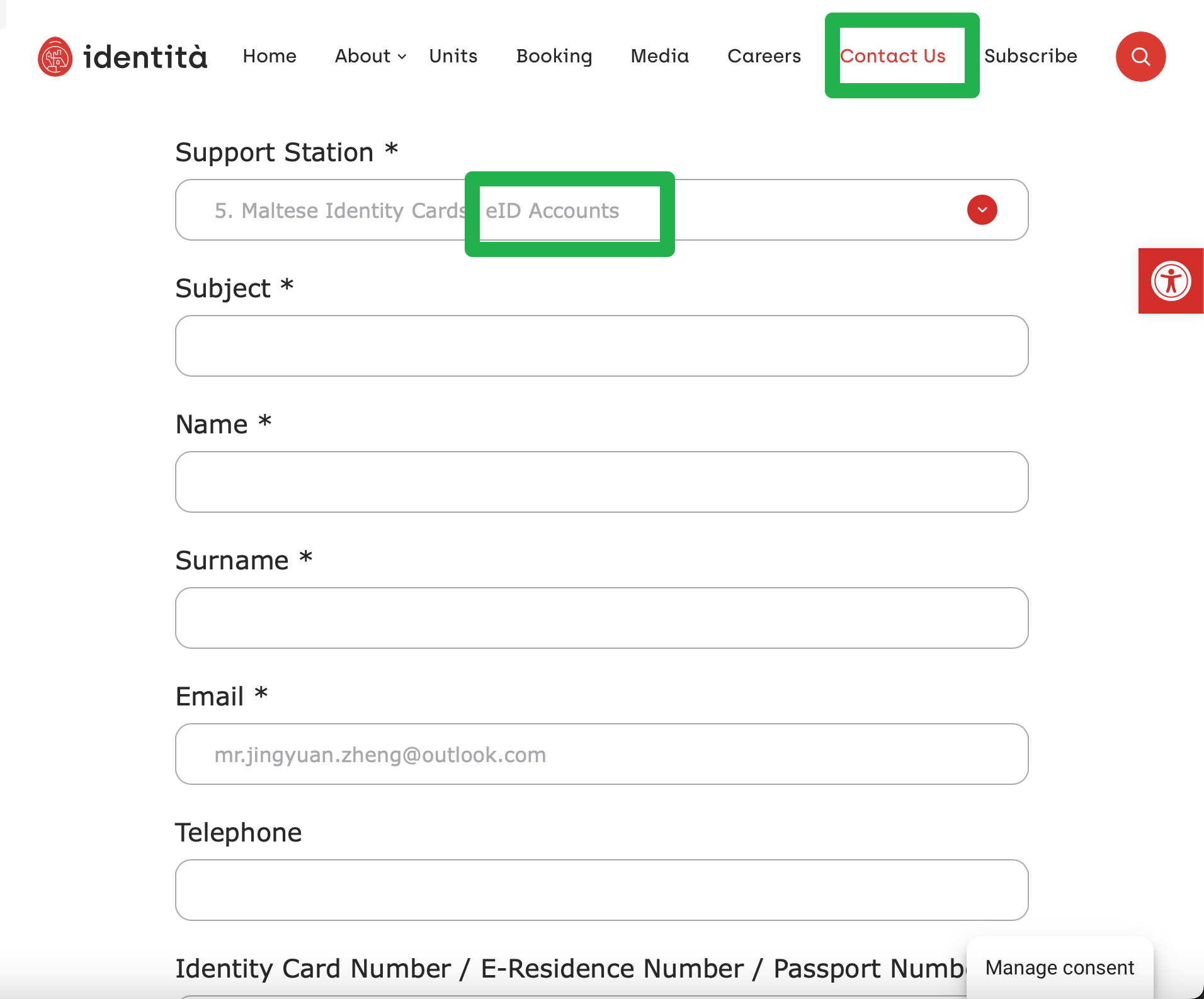Open the Support Station dropdown arrow
Viewport: 1204px width, 999px height.
tap(982, 210)
